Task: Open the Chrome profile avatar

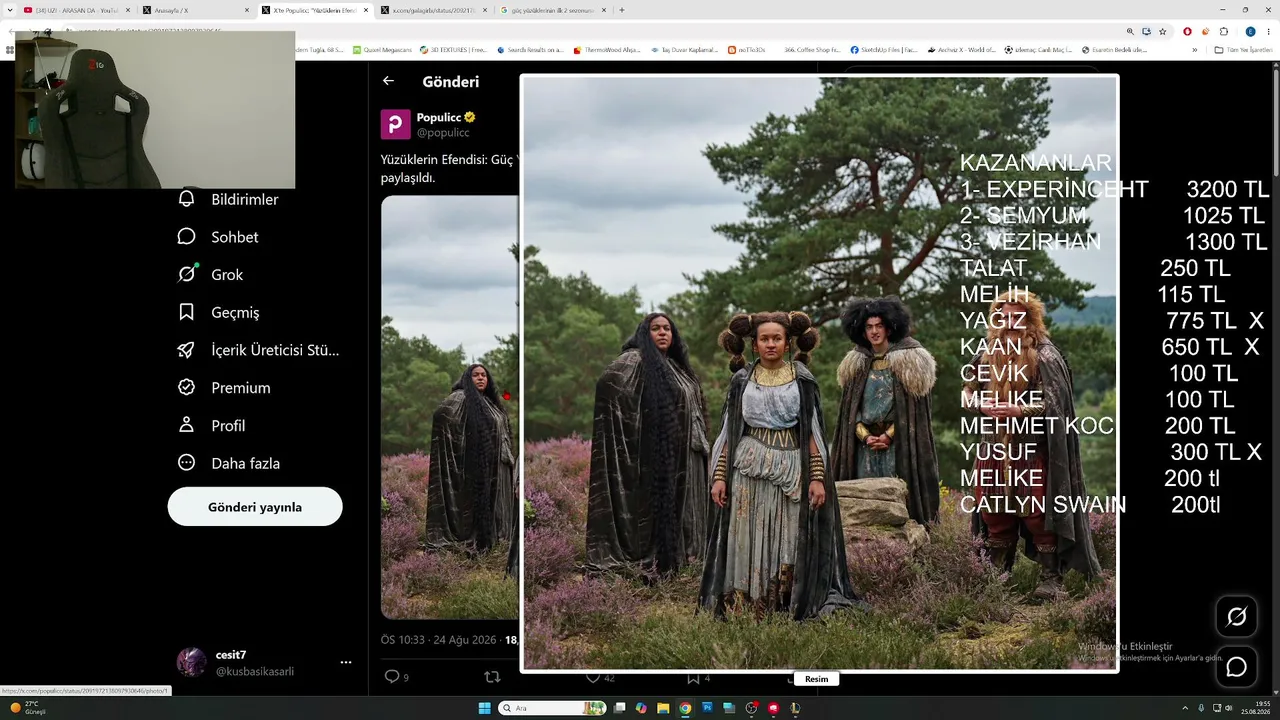Action: pos(1250,31)
